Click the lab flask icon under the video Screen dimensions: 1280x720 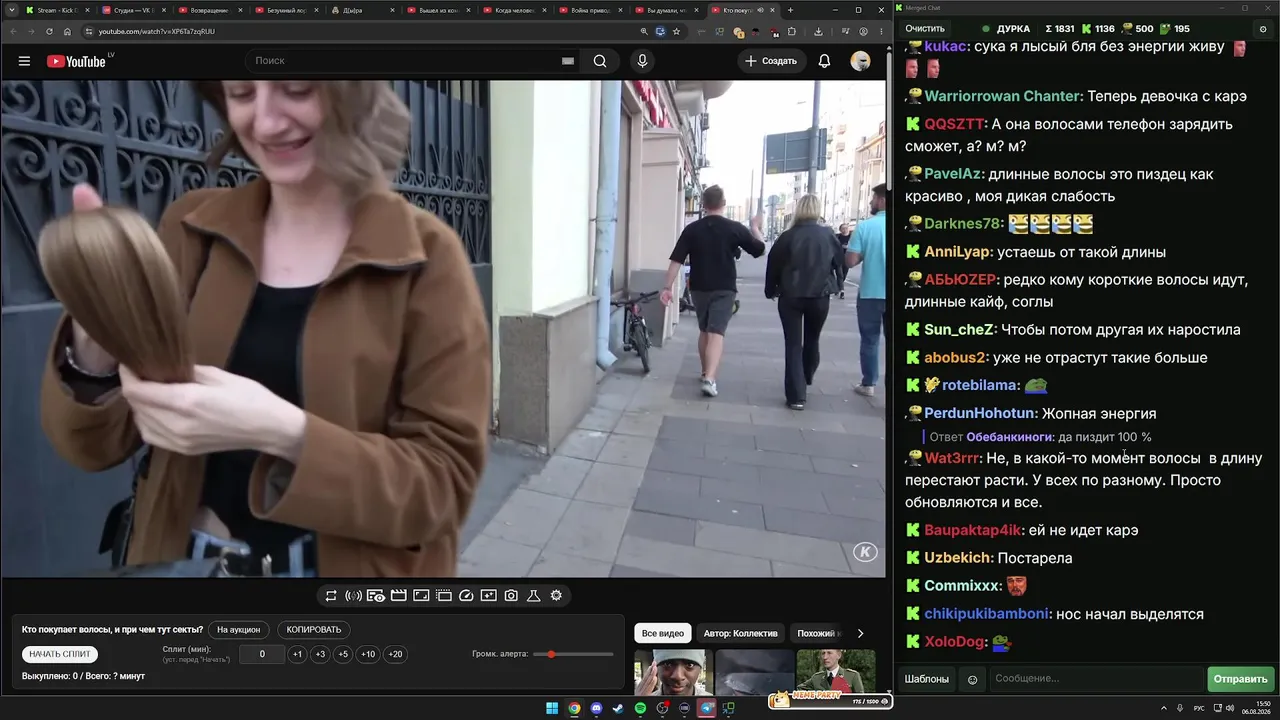coord(534,596)
